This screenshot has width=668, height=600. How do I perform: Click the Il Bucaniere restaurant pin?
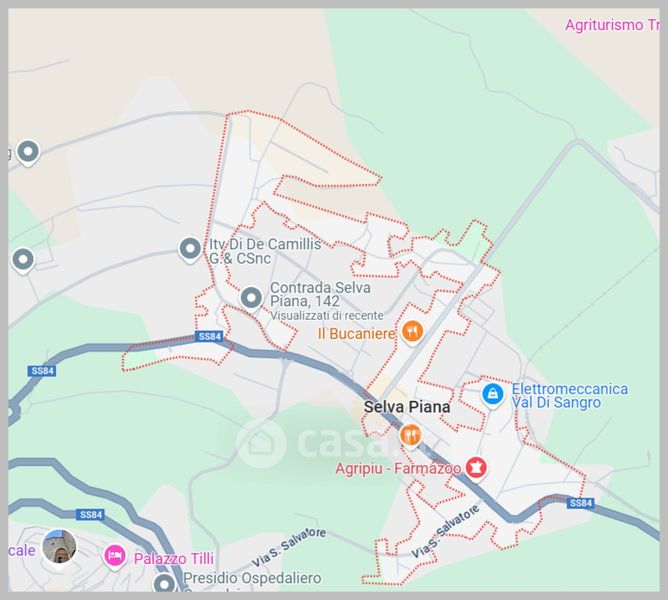tap(412, 332)
